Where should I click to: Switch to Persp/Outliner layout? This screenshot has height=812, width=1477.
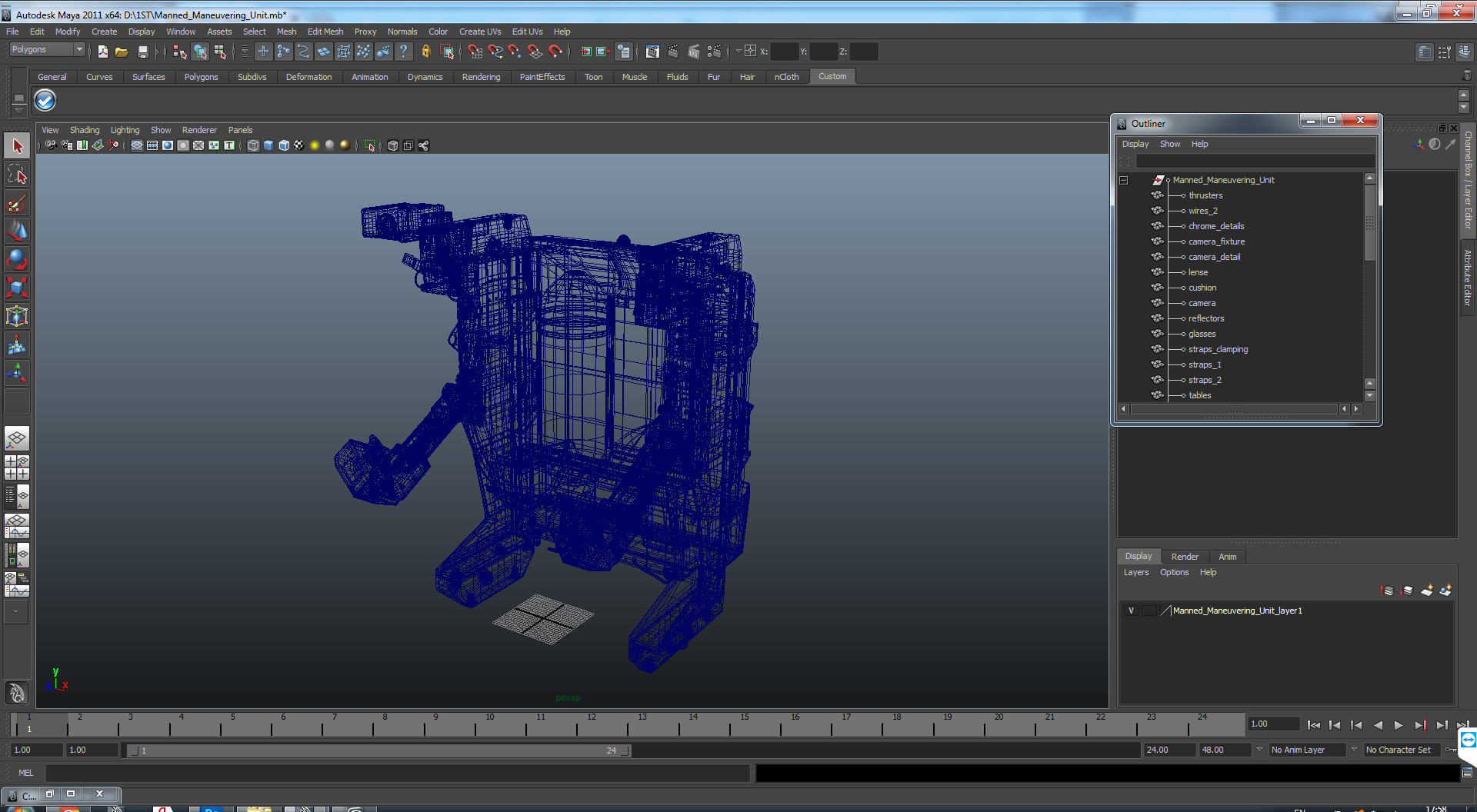[17, 497]
